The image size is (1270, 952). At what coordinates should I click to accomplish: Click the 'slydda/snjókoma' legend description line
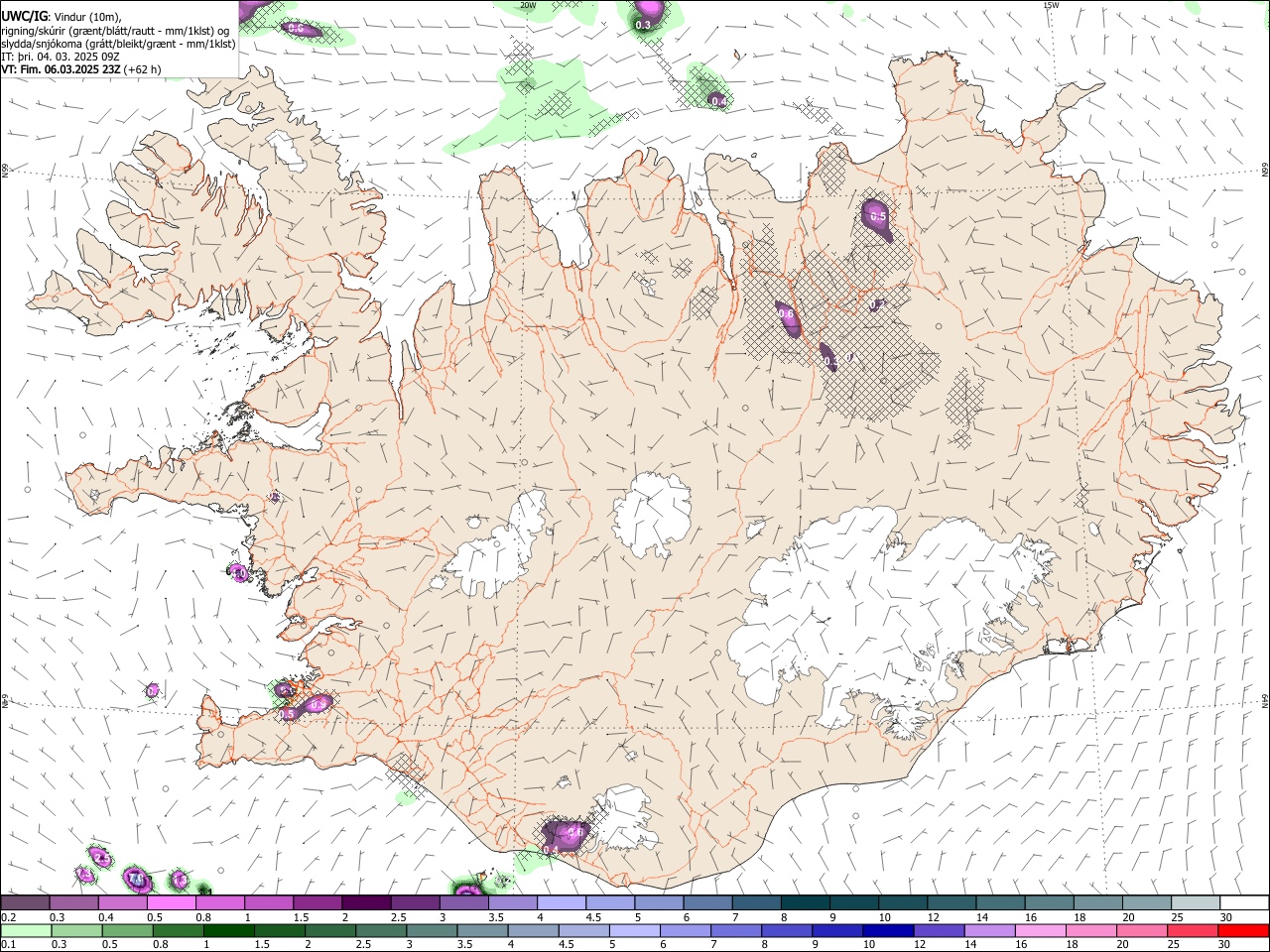tap(118, 44)
